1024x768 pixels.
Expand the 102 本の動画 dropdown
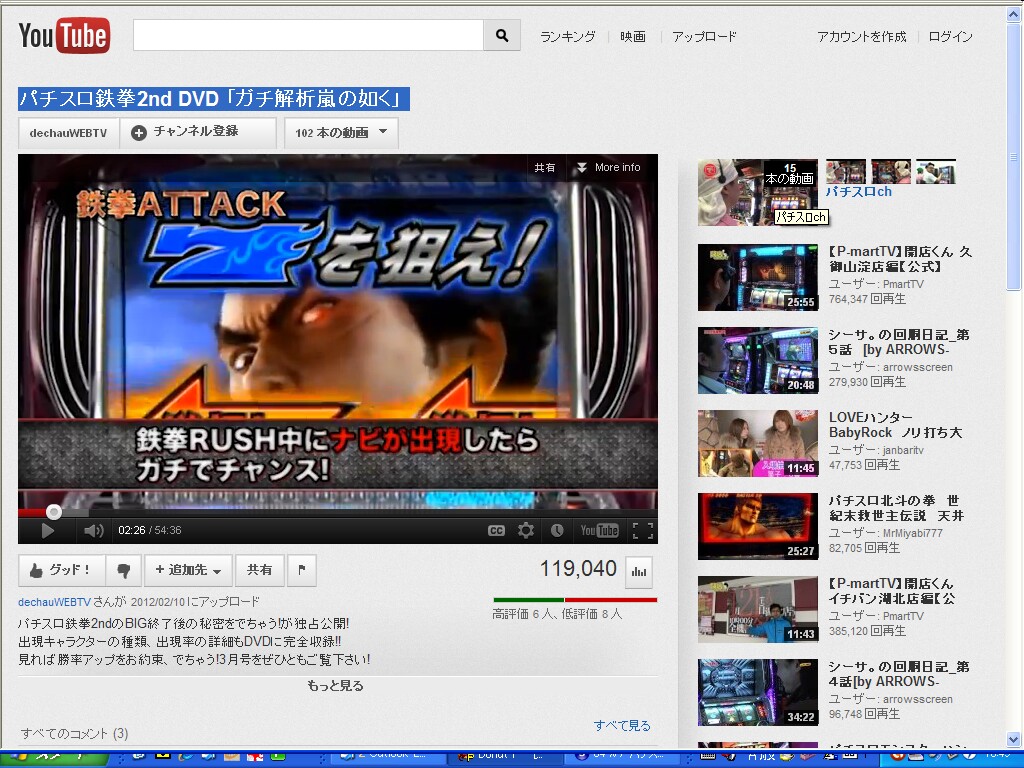click(x=341, y=133)
